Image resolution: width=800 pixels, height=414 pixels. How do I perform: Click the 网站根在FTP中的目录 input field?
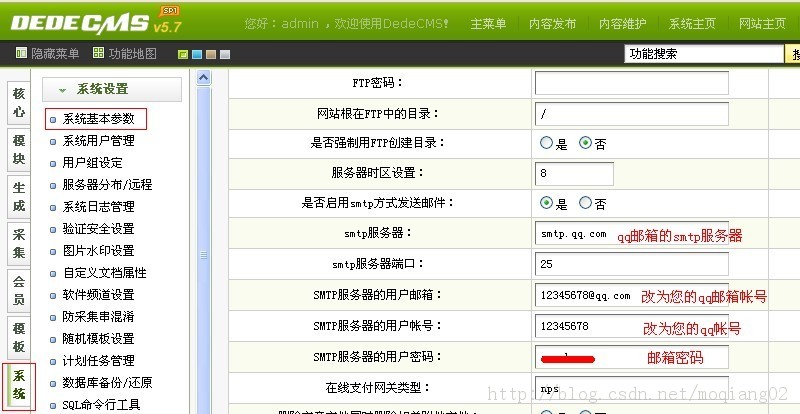point(632,114)
